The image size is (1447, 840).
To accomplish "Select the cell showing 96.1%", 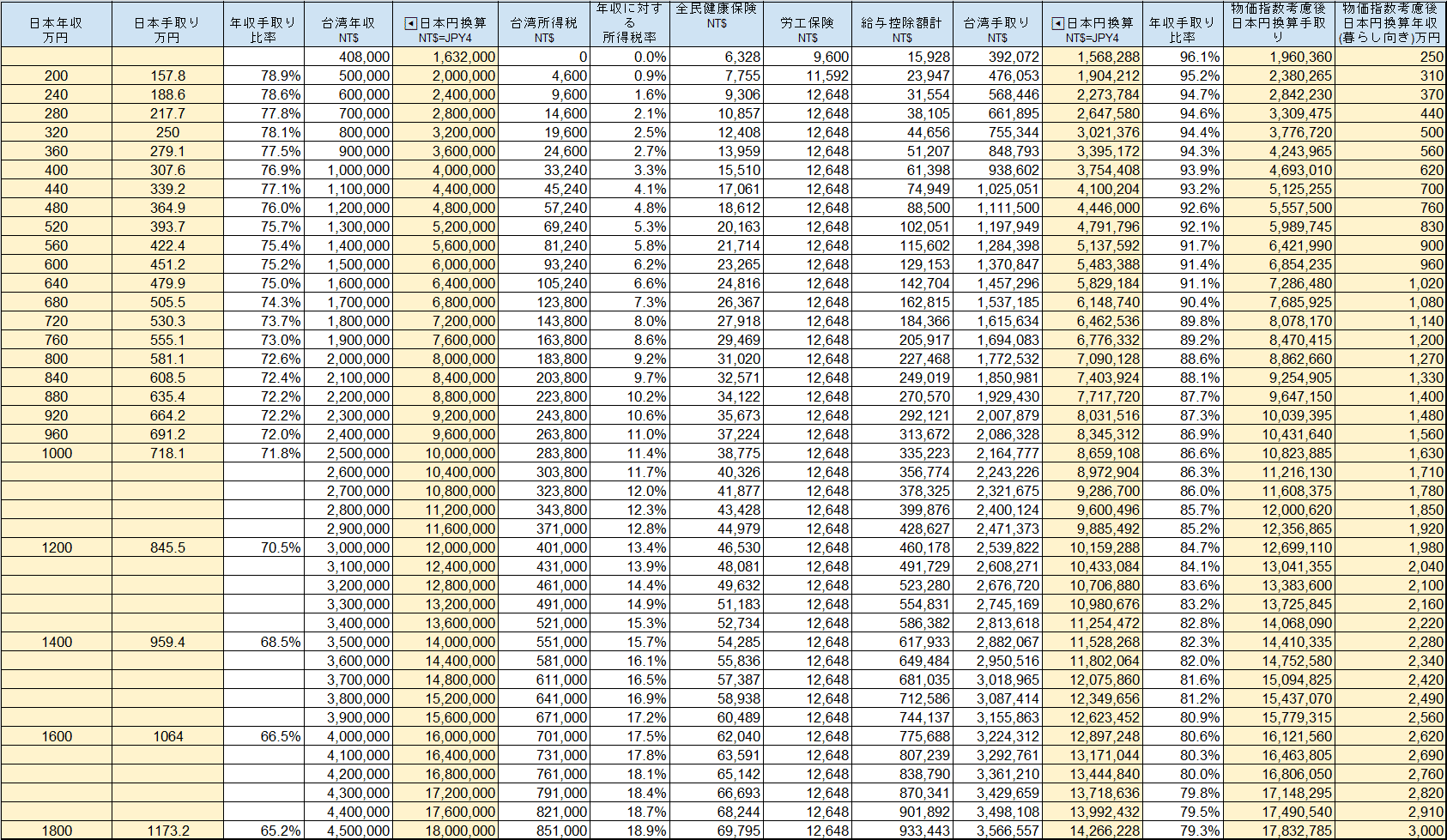I will 1183,57.
